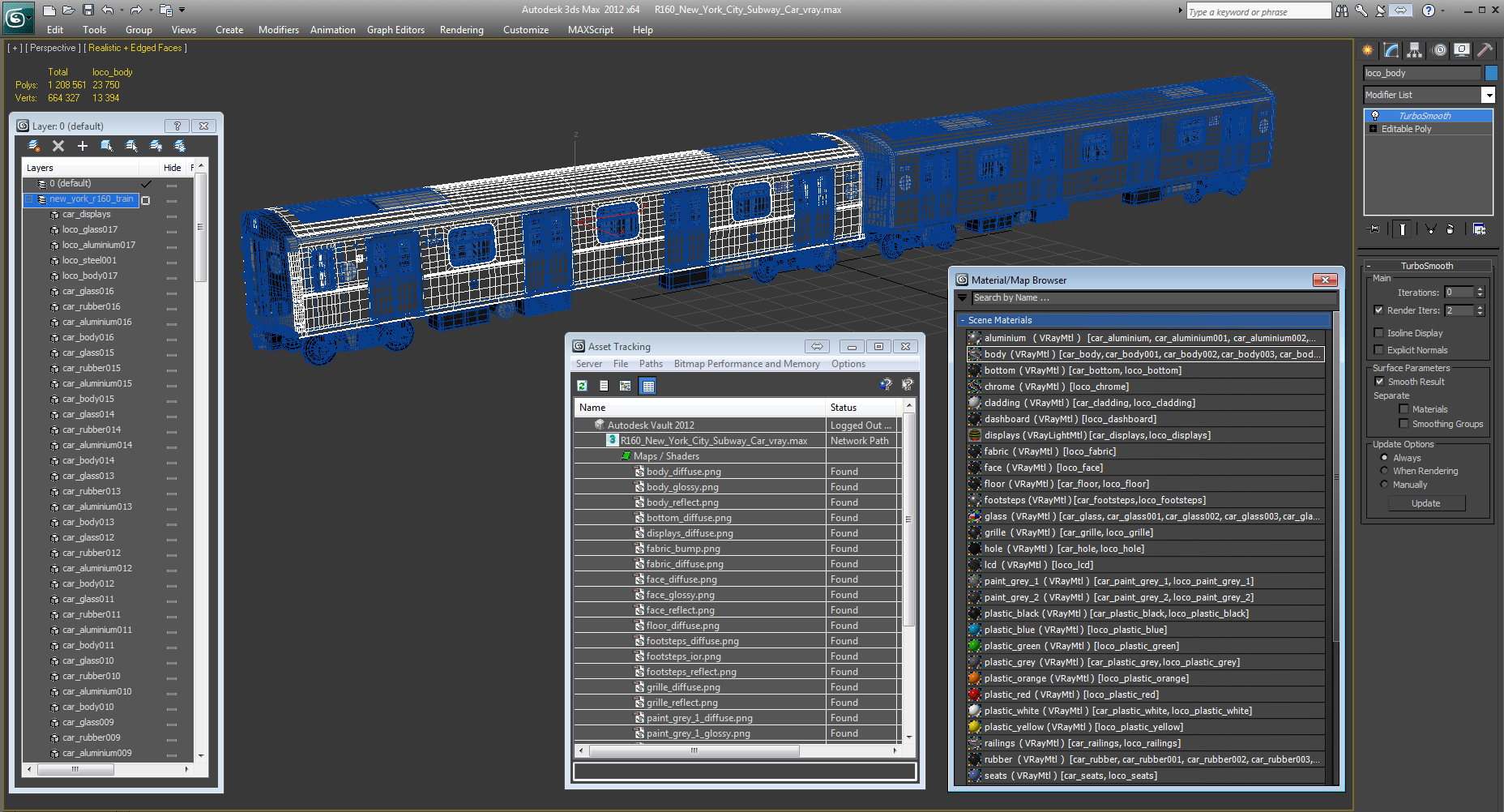Viewport: 1504px width, 812px height.
Task: Toggle the Smooth Result checkbox
Action: point(1379,382)
